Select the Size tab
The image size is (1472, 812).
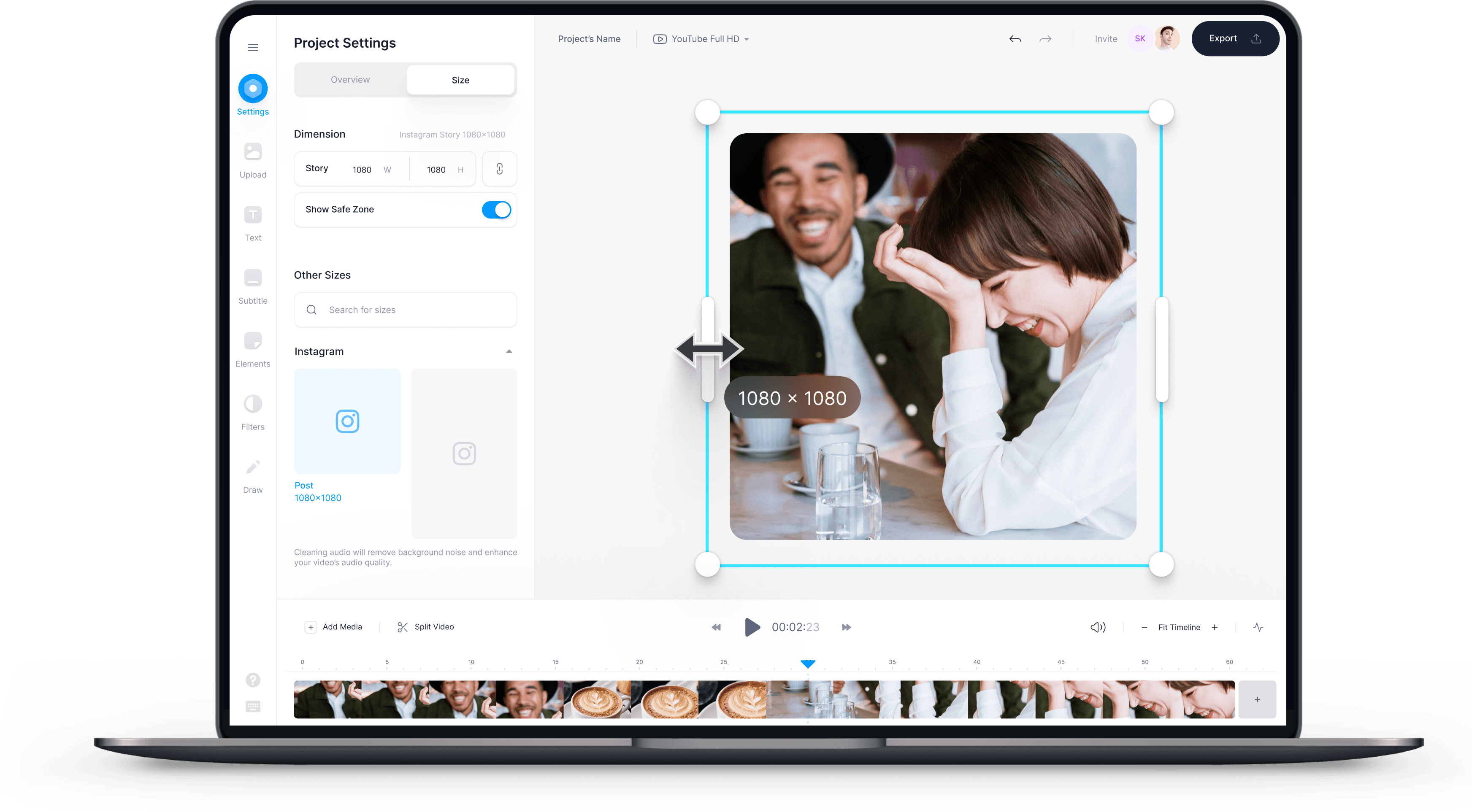[x=460, y=80]
